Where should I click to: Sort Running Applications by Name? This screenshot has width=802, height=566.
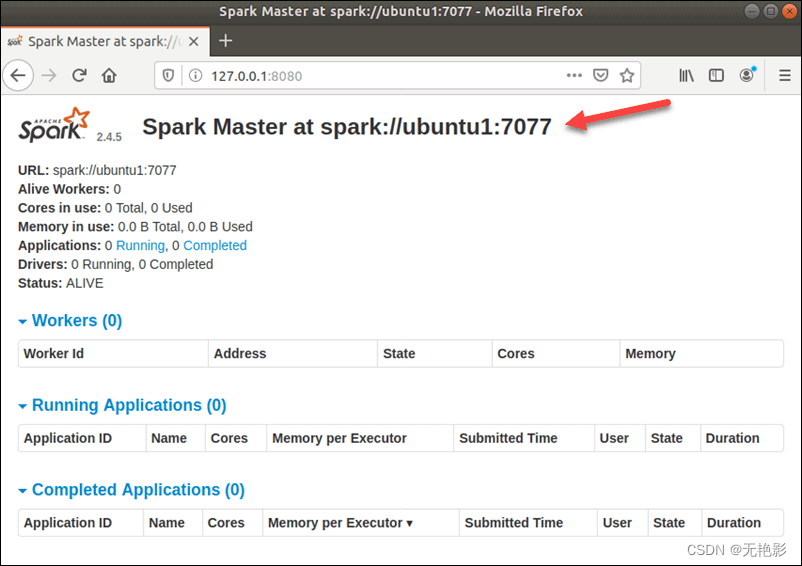click(x=169, y=438)
